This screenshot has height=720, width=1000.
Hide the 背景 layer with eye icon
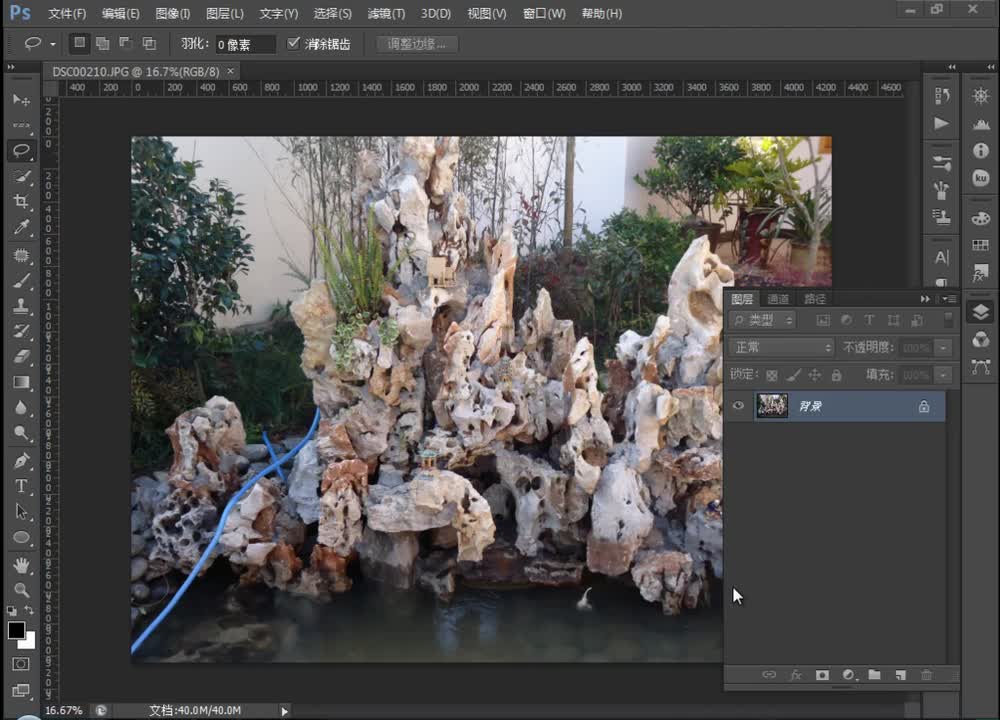[x=739, y=406]
